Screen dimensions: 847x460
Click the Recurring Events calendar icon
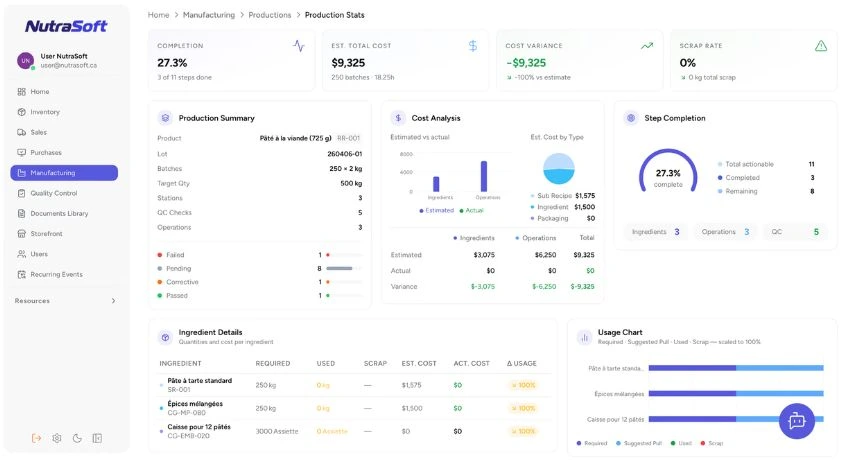tap(22, 274)
